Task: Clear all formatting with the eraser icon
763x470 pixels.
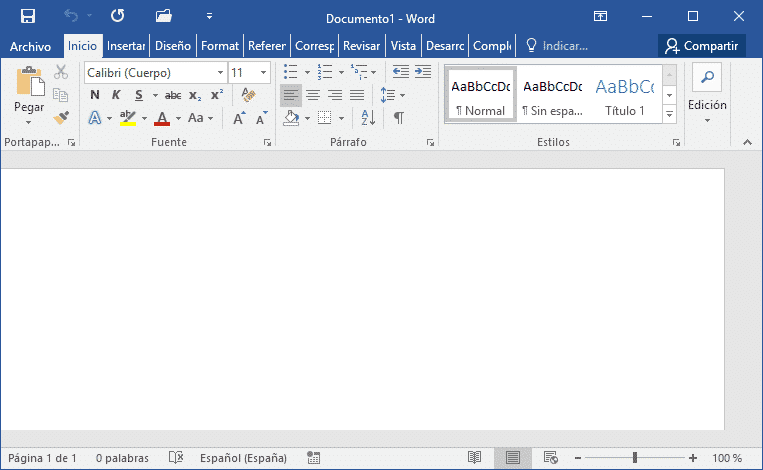Action: 249,95
